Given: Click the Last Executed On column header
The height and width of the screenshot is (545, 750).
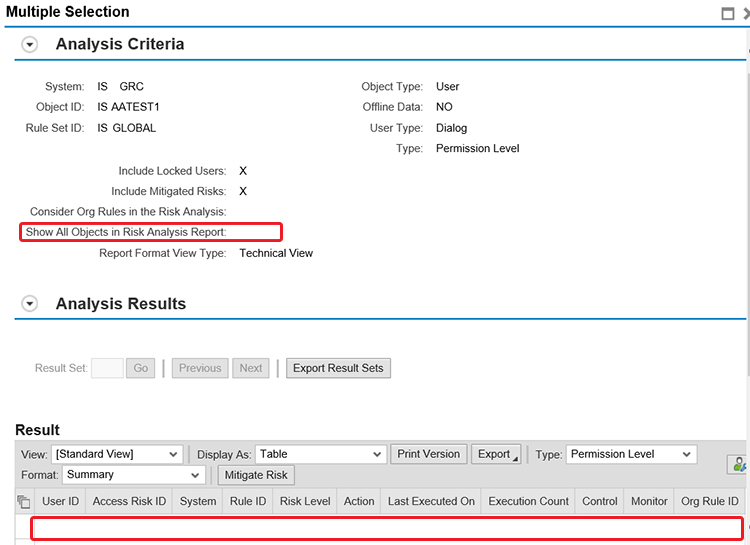Looking at the screenshot, I should pos(431,502).
